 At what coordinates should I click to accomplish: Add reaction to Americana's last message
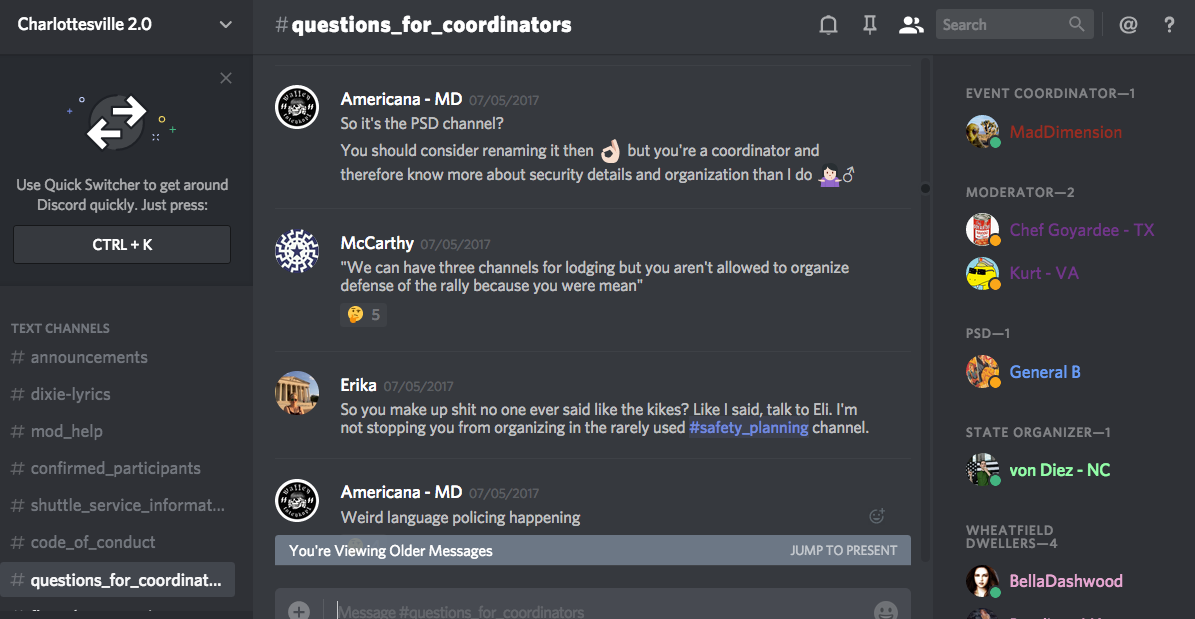click(x=877, y=516)
